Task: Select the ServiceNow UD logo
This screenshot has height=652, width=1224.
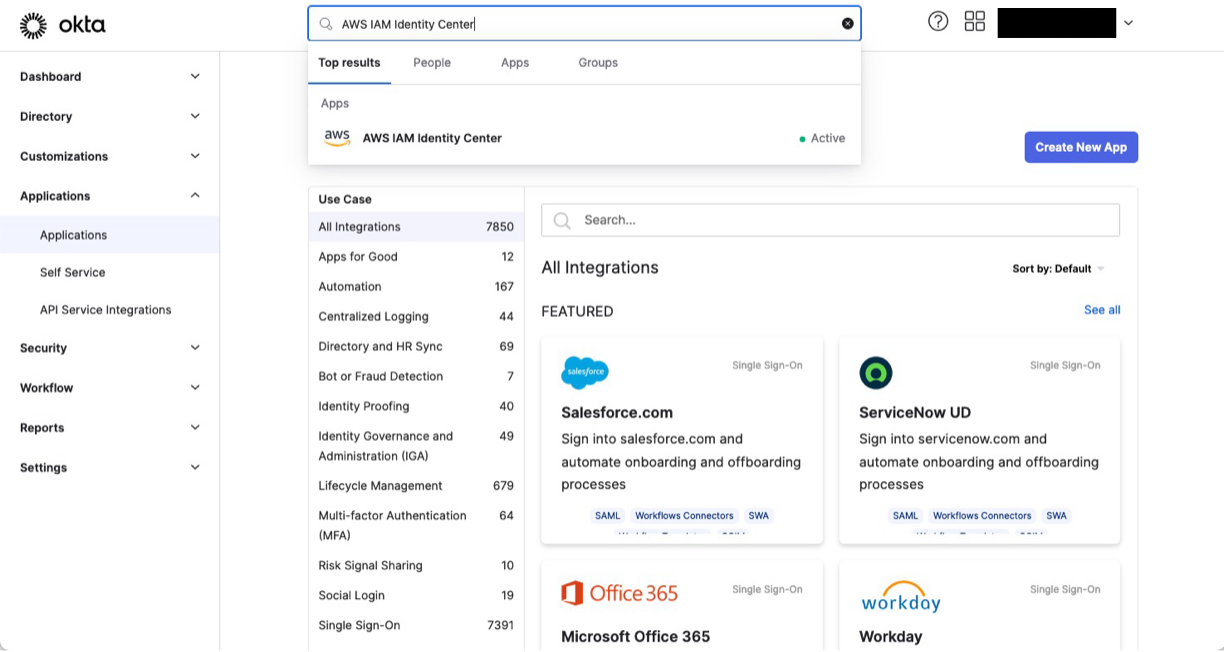Action: click(876, 372)
